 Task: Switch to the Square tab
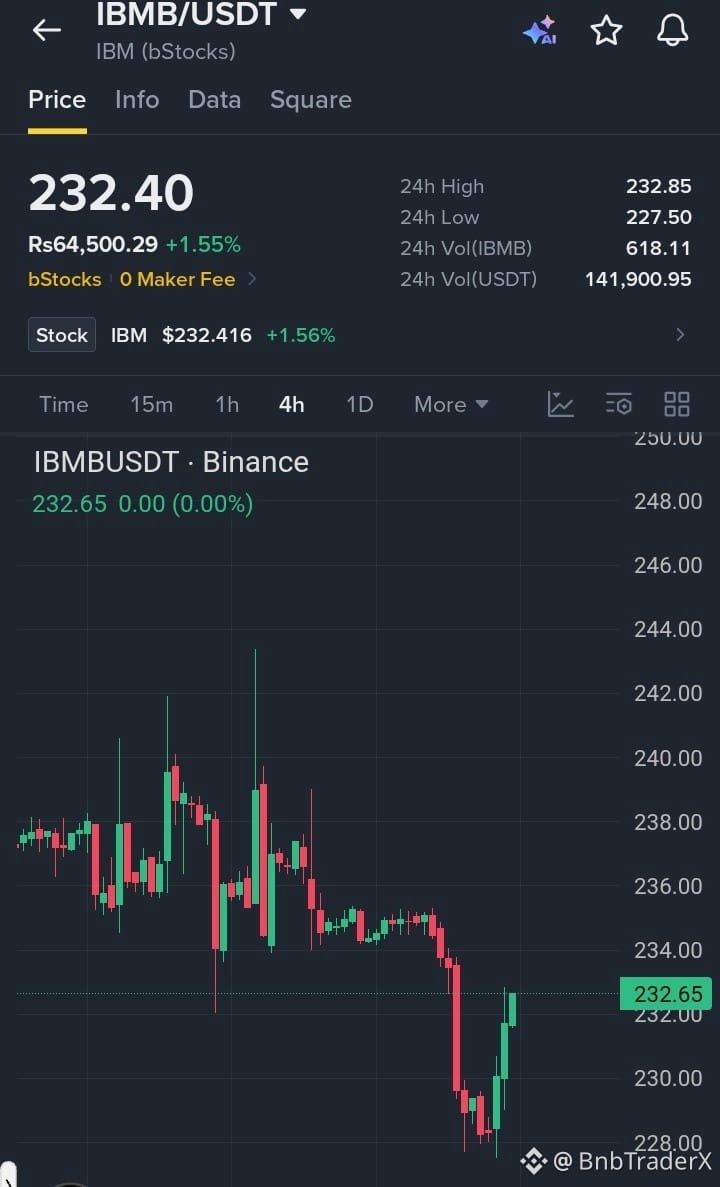(x=310, y=100)
